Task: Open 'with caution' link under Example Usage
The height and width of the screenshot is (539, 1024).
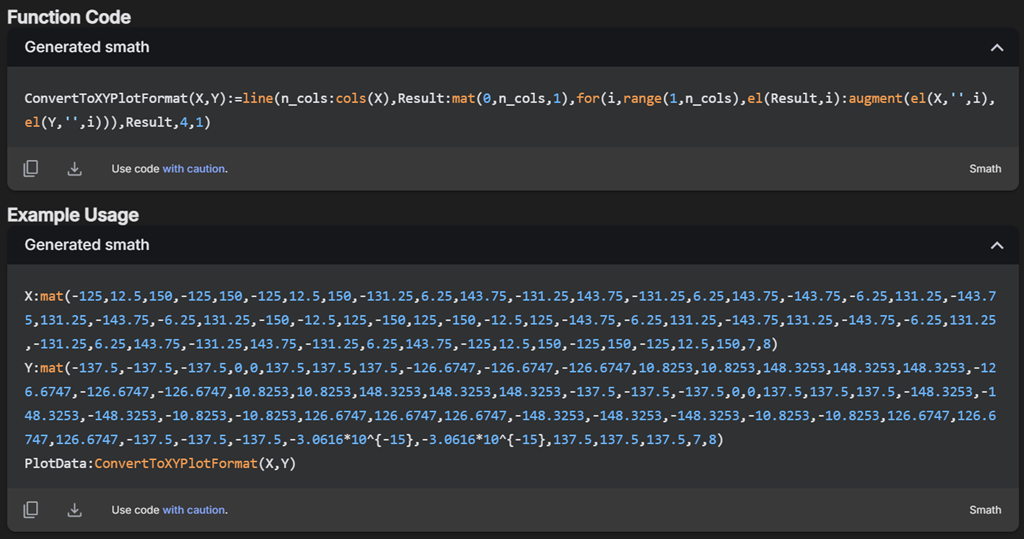Action: (x=194, y=510)
